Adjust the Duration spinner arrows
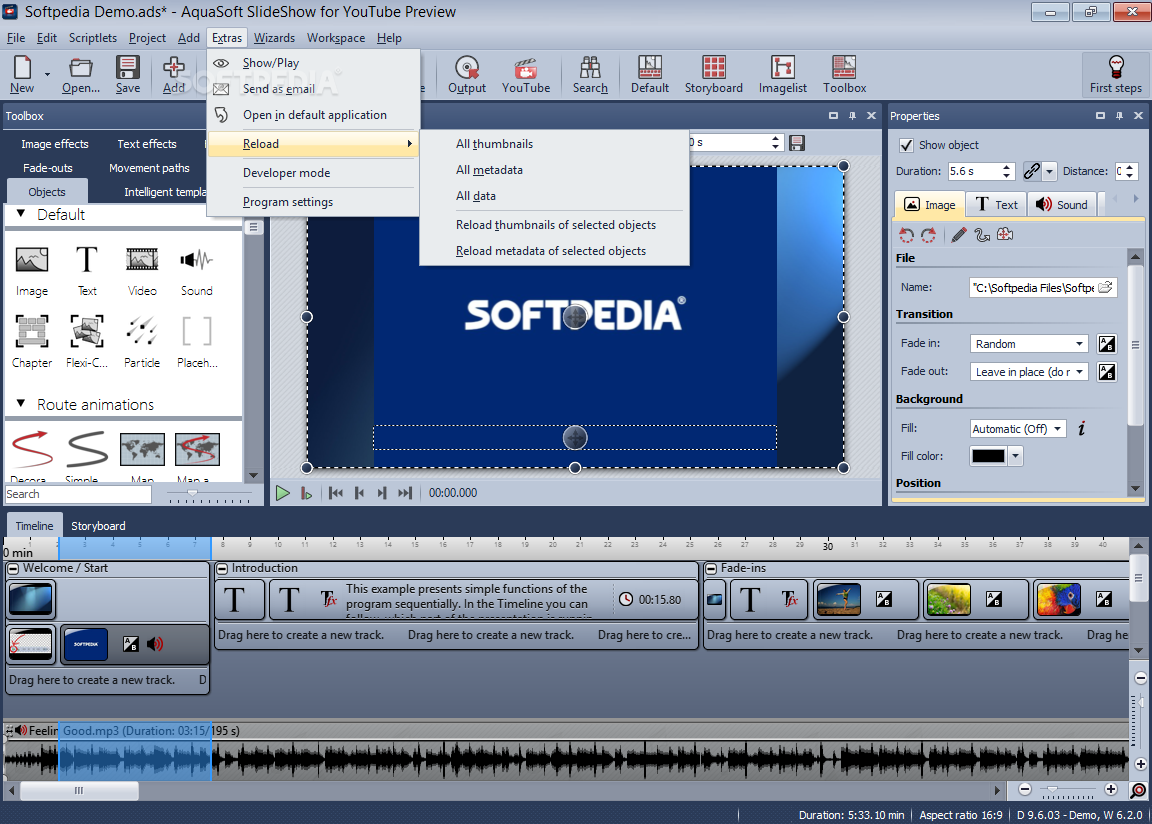 (1007, 171)
